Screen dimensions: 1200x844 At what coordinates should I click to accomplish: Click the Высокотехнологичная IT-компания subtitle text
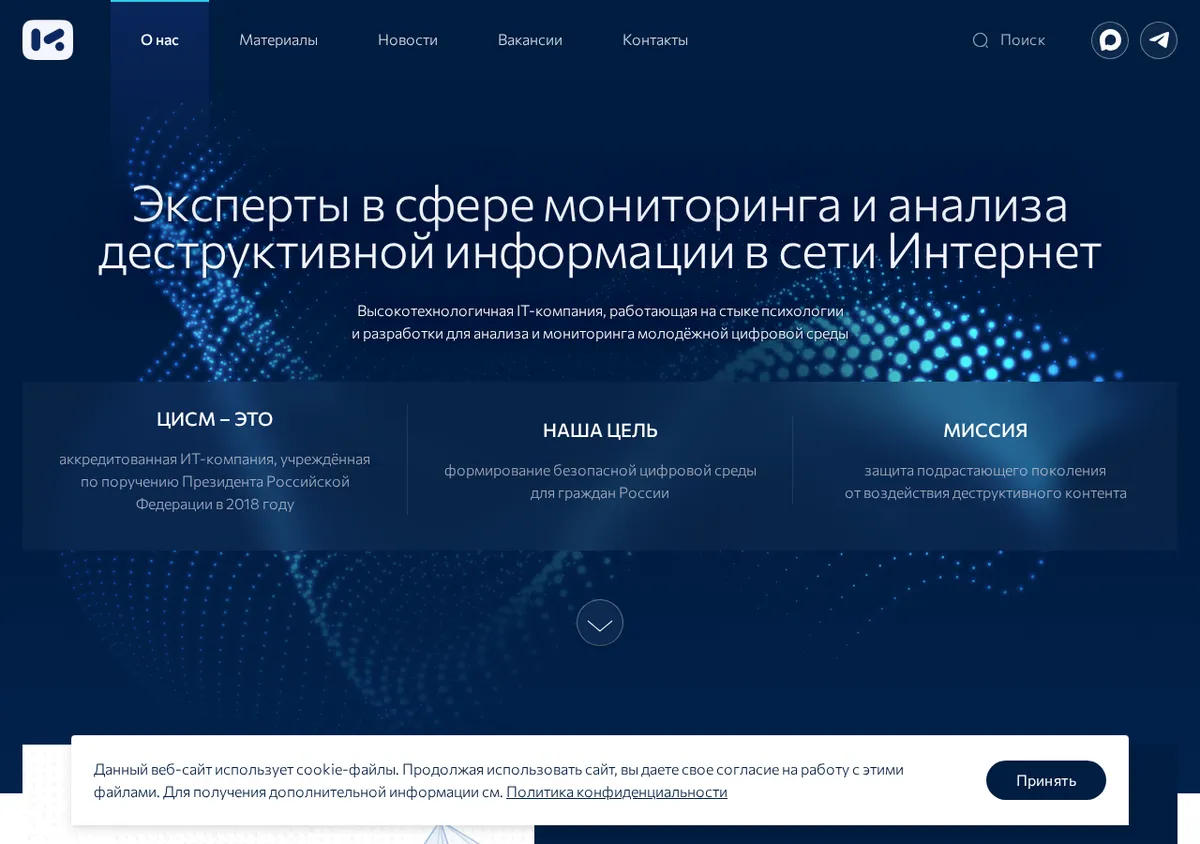pos(600,322)
